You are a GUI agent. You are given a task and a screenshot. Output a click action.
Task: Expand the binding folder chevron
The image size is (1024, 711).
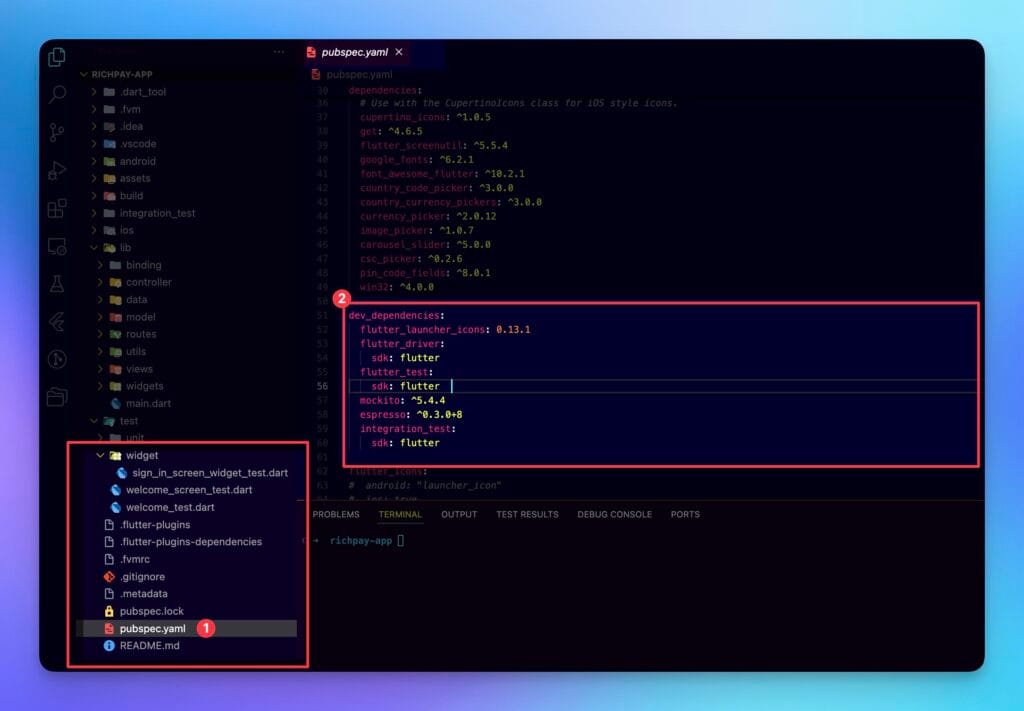pyautogui.click(x=100, y=265)
